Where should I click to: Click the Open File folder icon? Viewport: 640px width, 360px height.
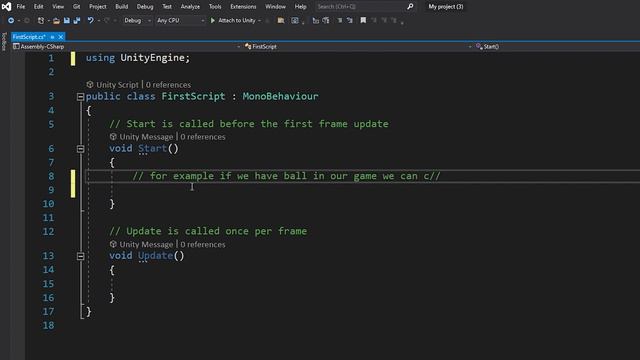(56, 20)
